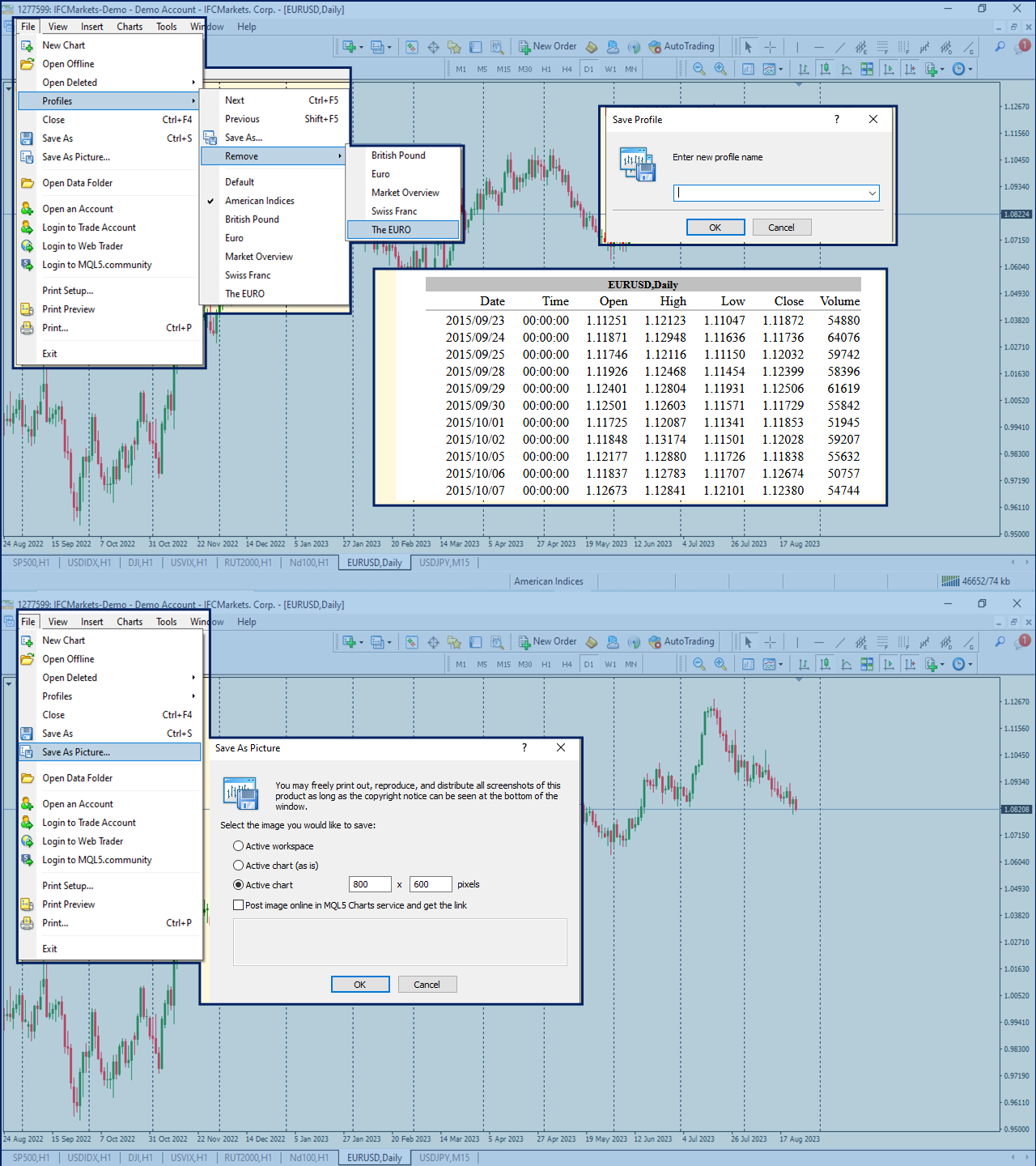Switch the chart to candlestick view
Screen dimensions: 1036x1166
tap(826, 69)
